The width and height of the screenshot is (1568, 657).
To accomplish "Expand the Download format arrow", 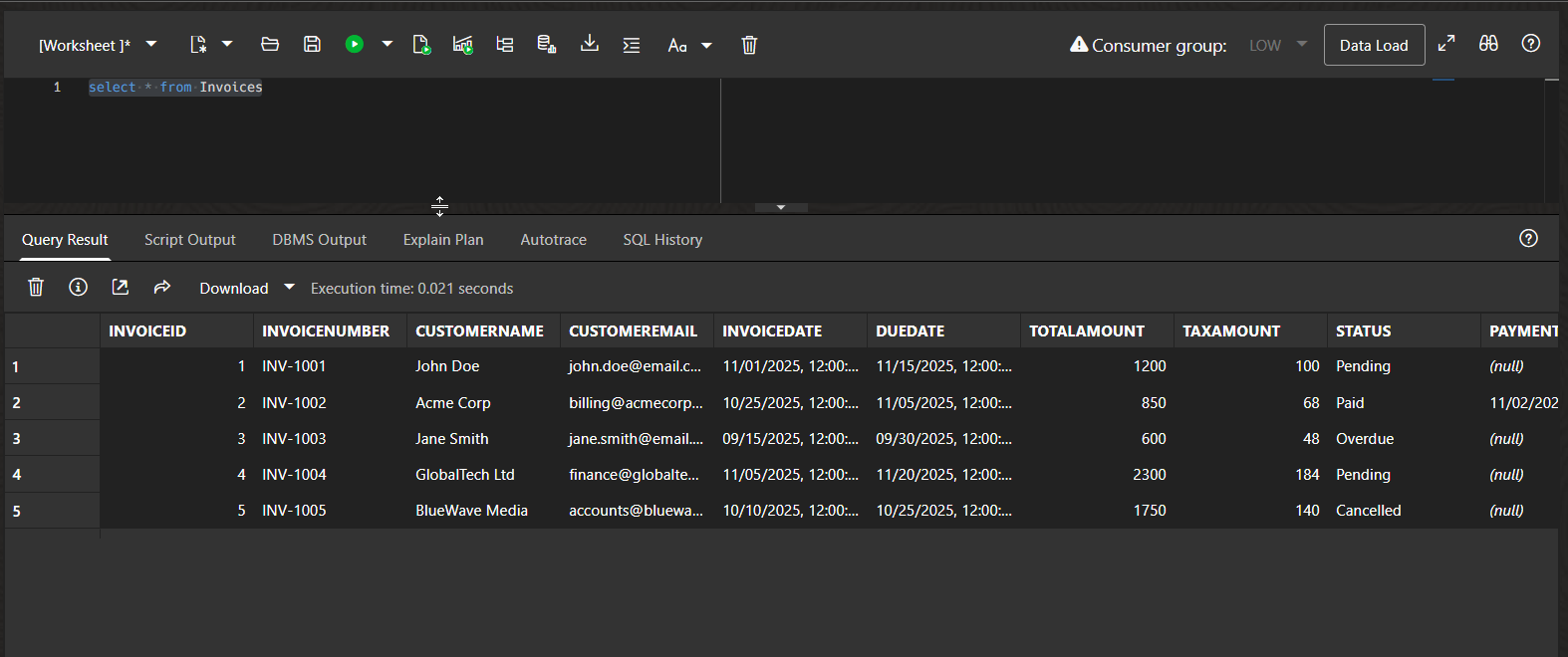I will coord(290,287).
